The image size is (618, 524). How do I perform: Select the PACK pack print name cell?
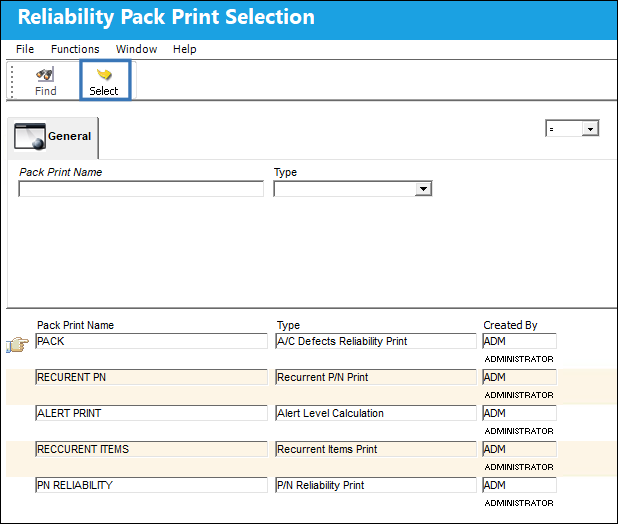click(x=151, y=341)
